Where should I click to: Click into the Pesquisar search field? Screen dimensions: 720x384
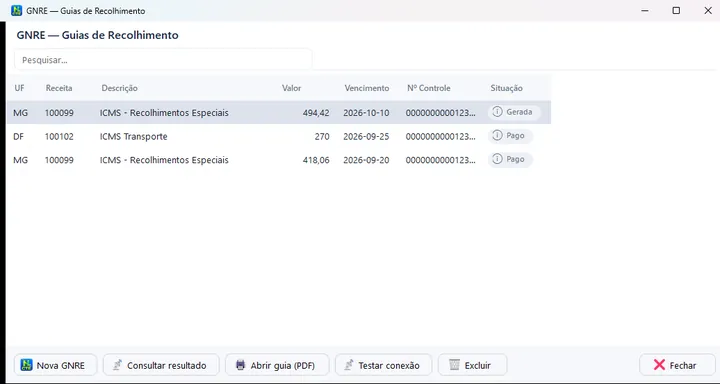(x=163, y=60)
